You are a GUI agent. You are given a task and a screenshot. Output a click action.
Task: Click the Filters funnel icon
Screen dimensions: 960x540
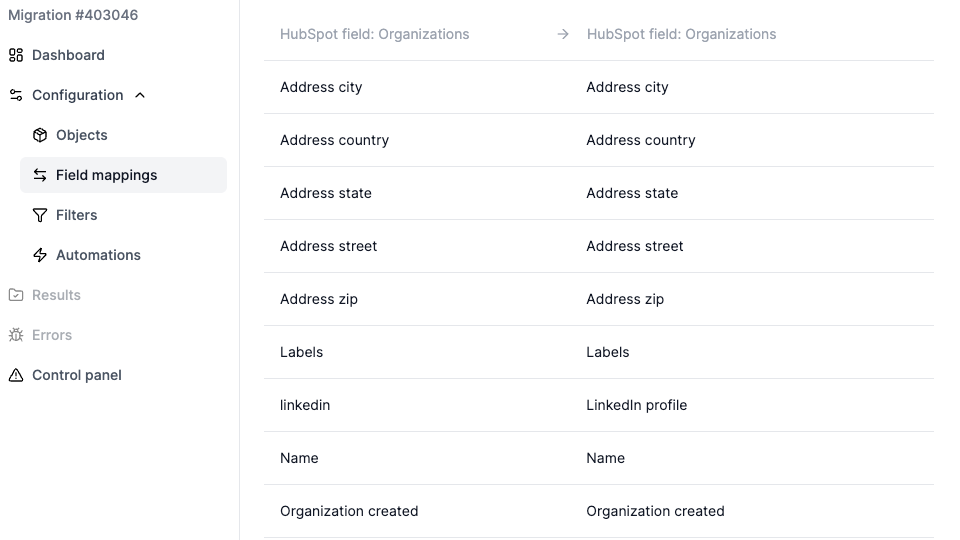[40, 215]
